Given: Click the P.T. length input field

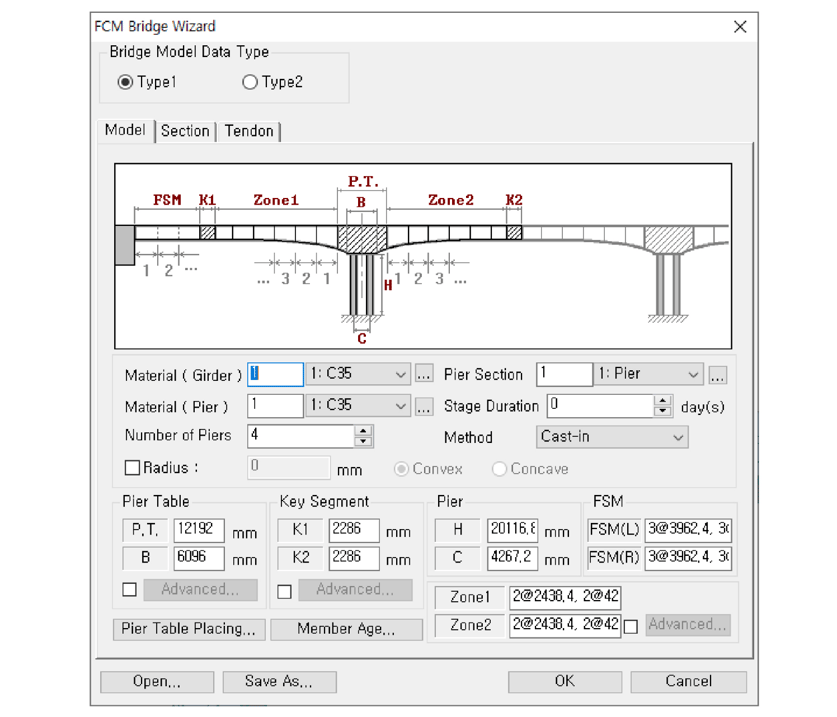Looking at the screenshot, I should [x=200, y=530].
